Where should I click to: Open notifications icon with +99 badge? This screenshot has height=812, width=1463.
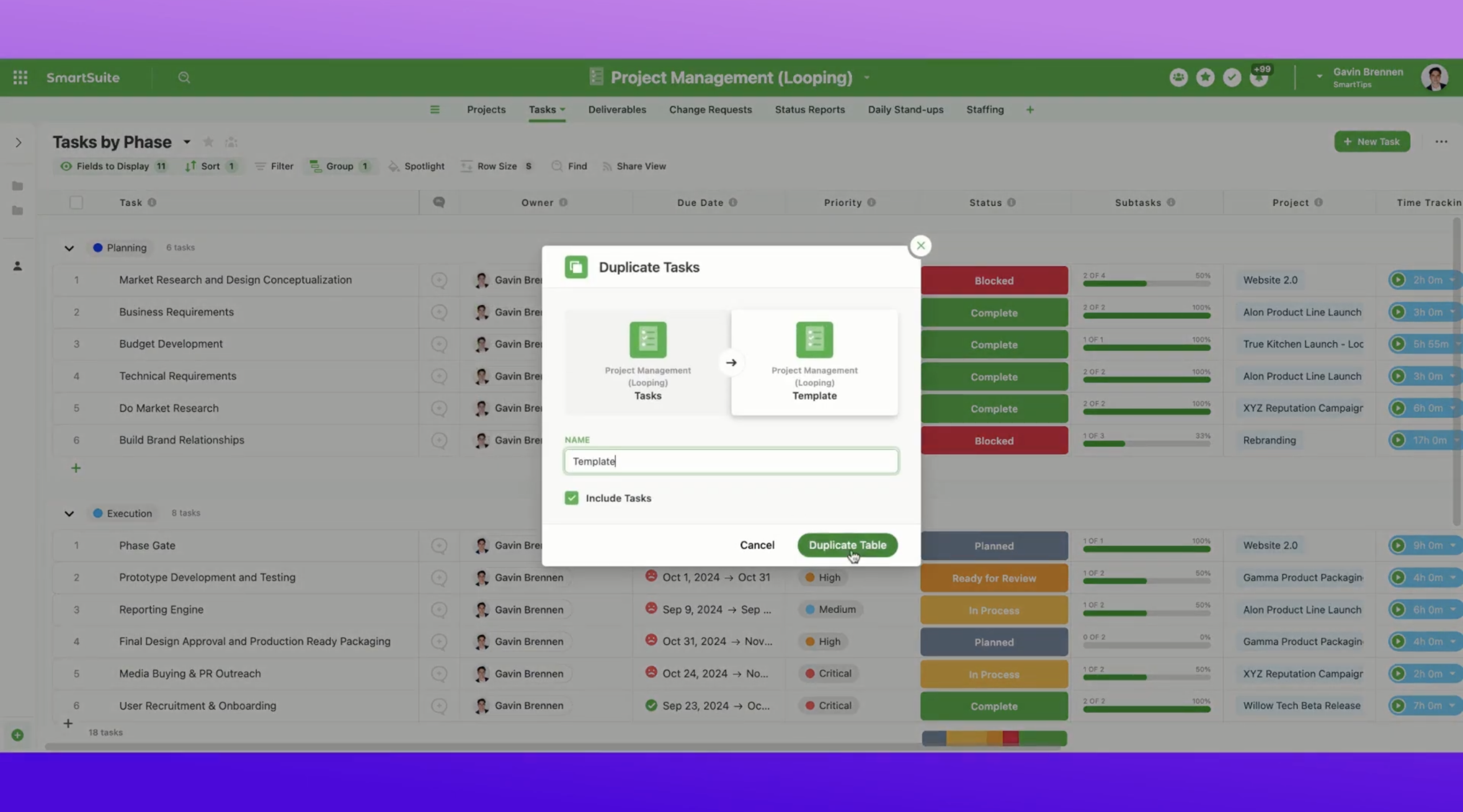click(1258, 78)
